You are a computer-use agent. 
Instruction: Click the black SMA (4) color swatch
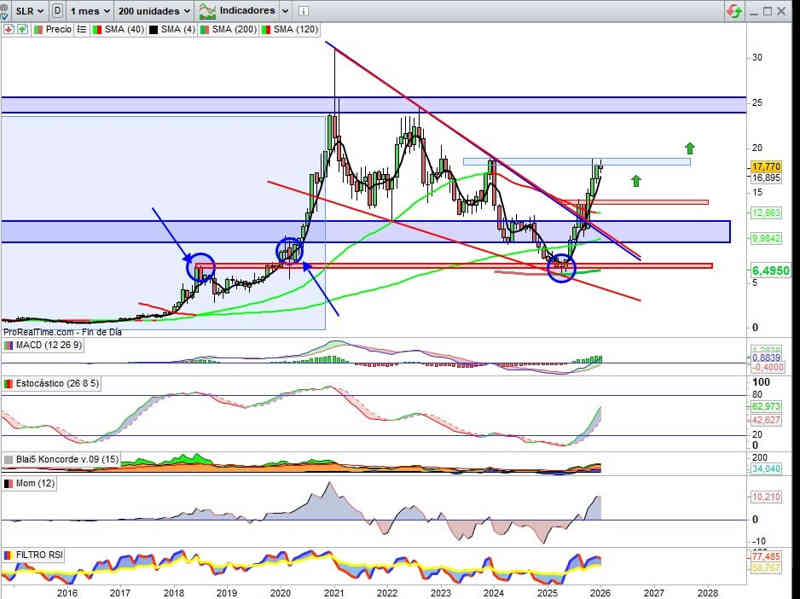[154, 30]
